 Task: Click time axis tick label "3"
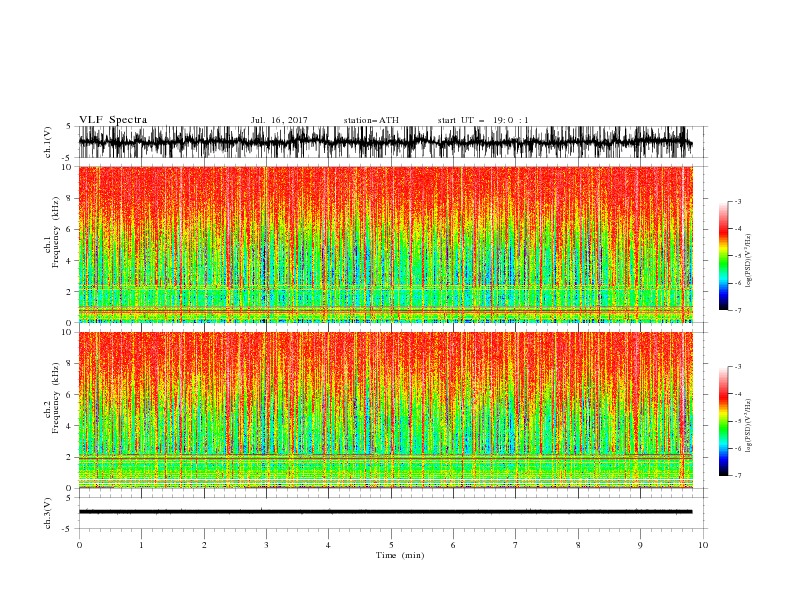pyautogui.click(x=266, y=545)
